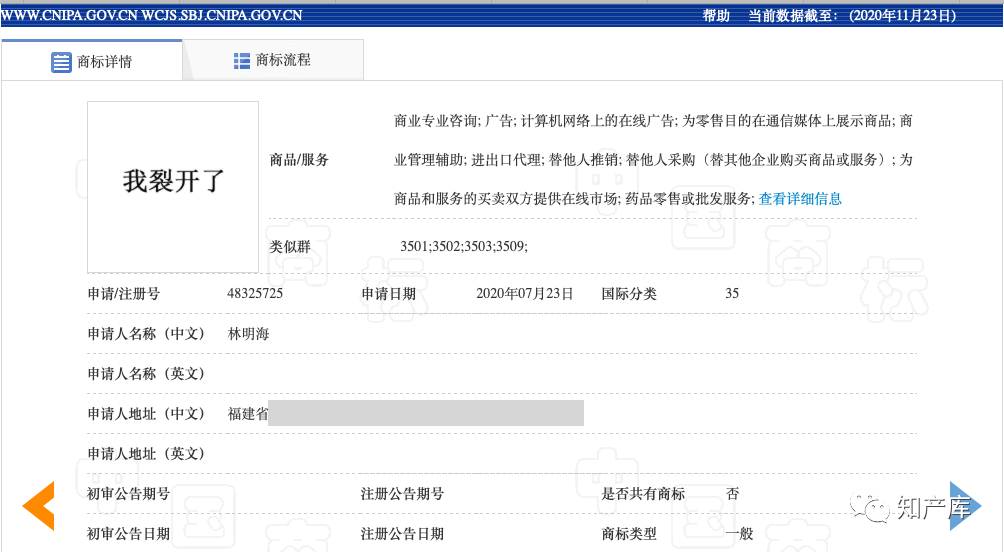Click the 申请人地址（英文） label

point(146,453)
